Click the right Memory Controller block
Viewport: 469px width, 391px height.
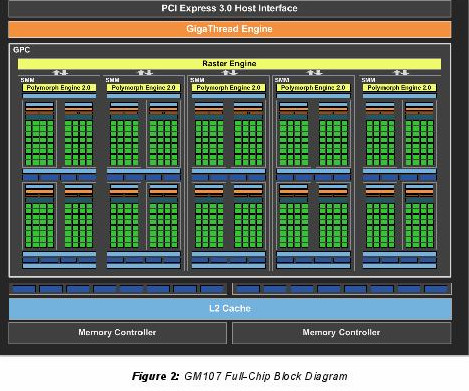pyautogui.click(x=341, y=333)
